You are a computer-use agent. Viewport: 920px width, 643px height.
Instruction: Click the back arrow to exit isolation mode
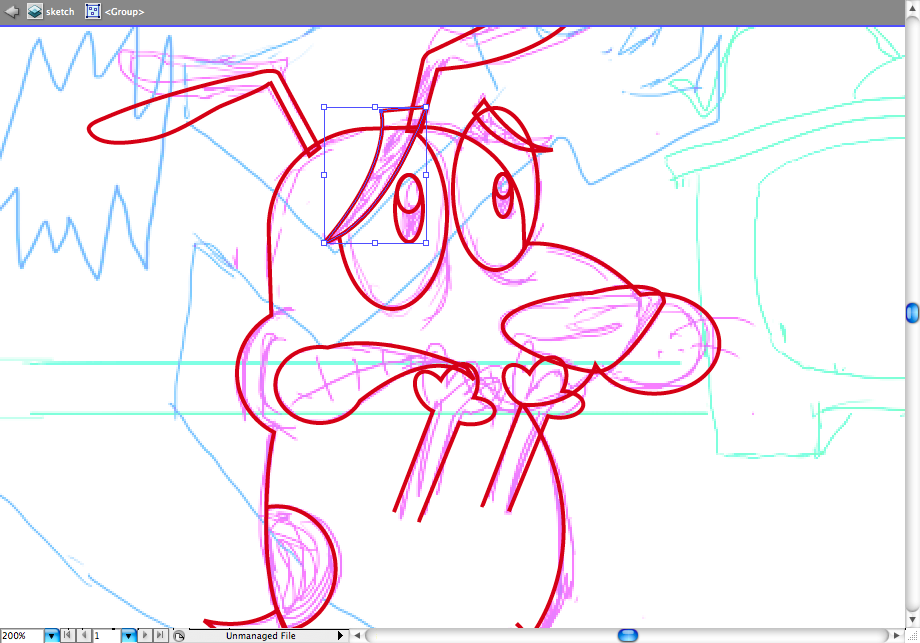coord(12,11)
